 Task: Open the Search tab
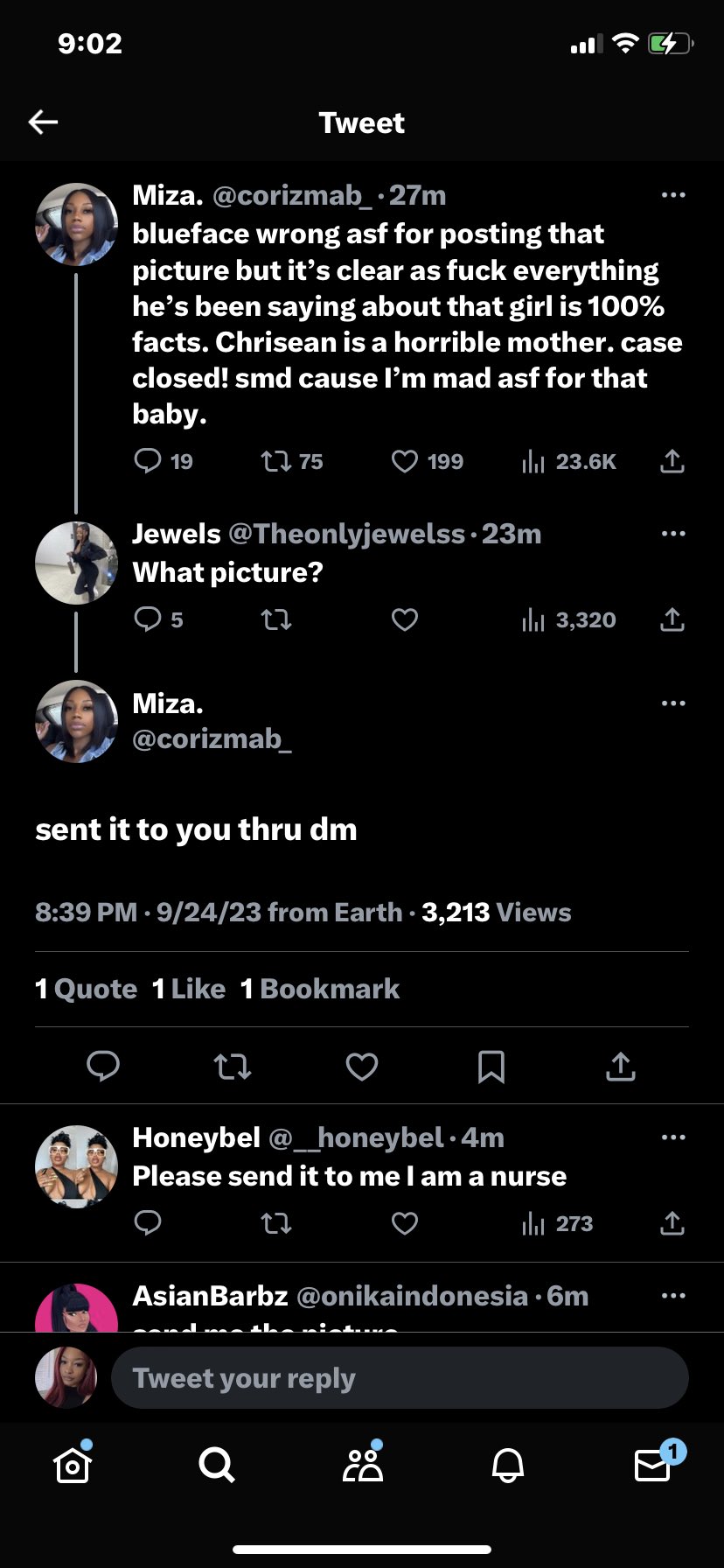(x=216, y=1465)
